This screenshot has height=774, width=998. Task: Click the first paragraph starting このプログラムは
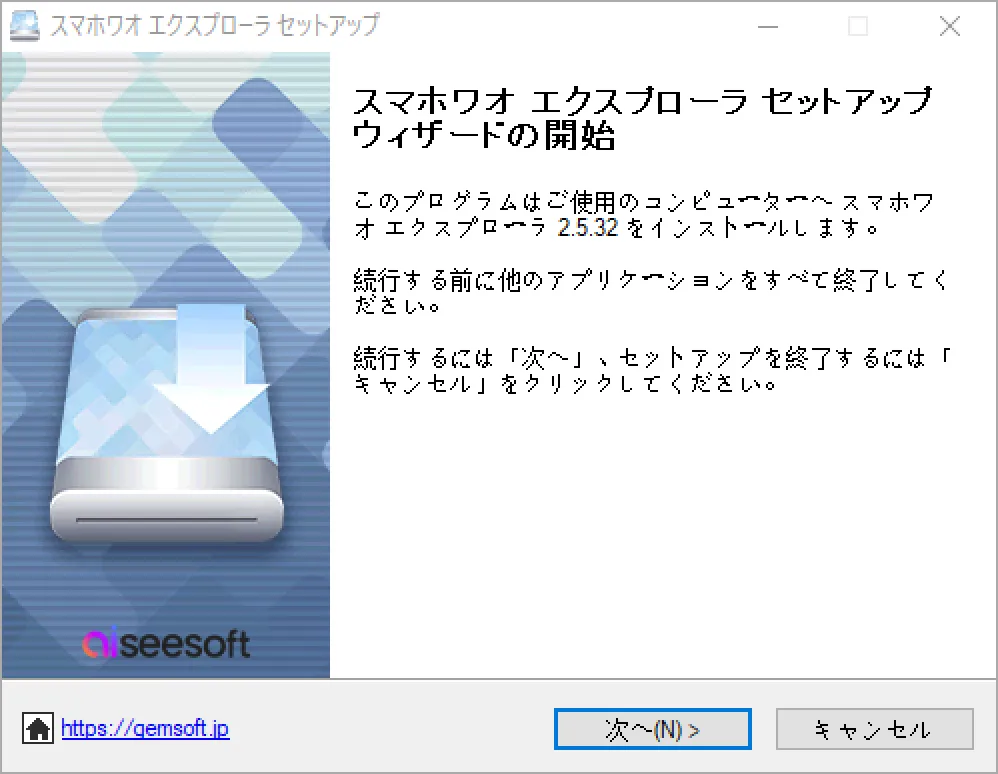[x=644, y=215]
